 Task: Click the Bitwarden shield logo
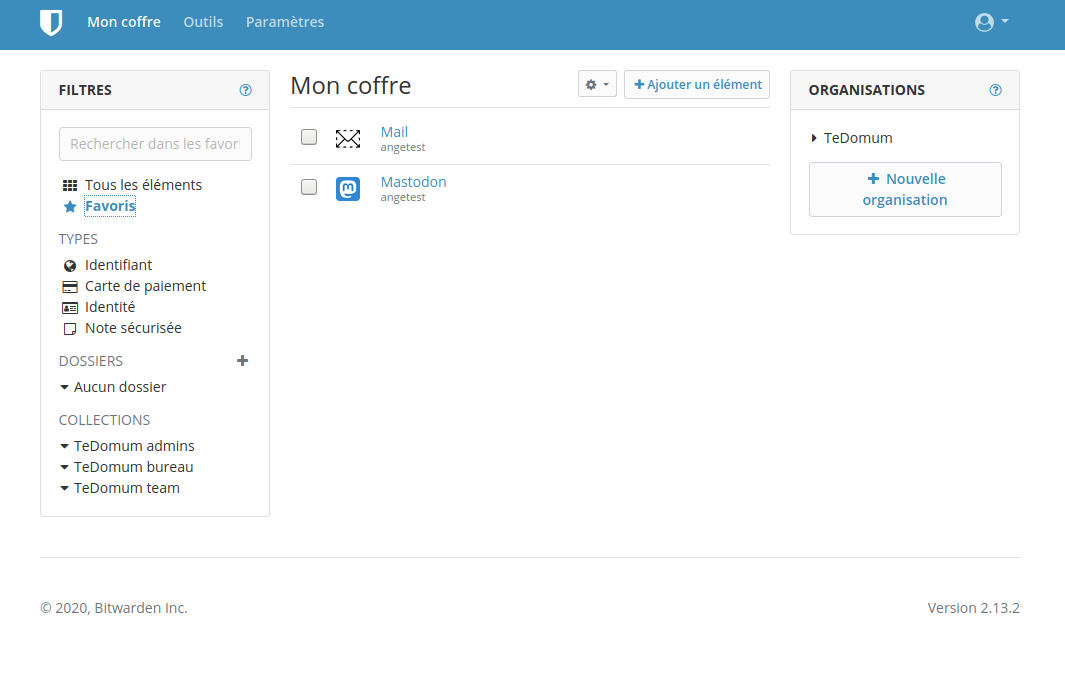point(51,22)
